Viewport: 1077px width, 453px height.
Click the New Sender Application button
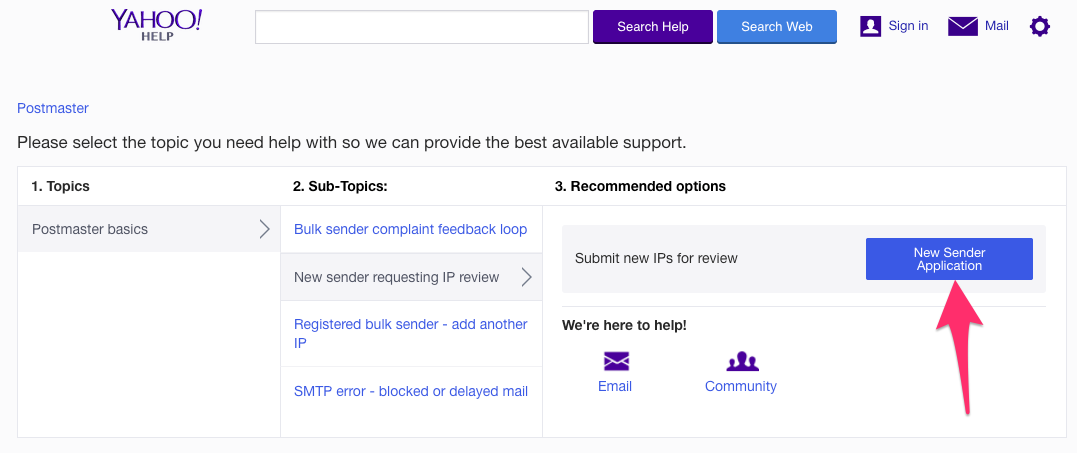click(x=949, y=259)
